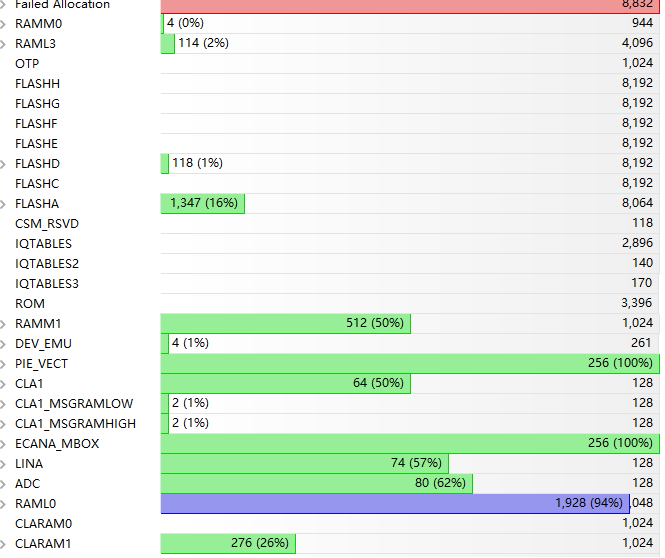Click the ECANA_MBOX 256 (100%) usage bar
This screenshot has height=558, width=665.
click(x=400, y=443)
